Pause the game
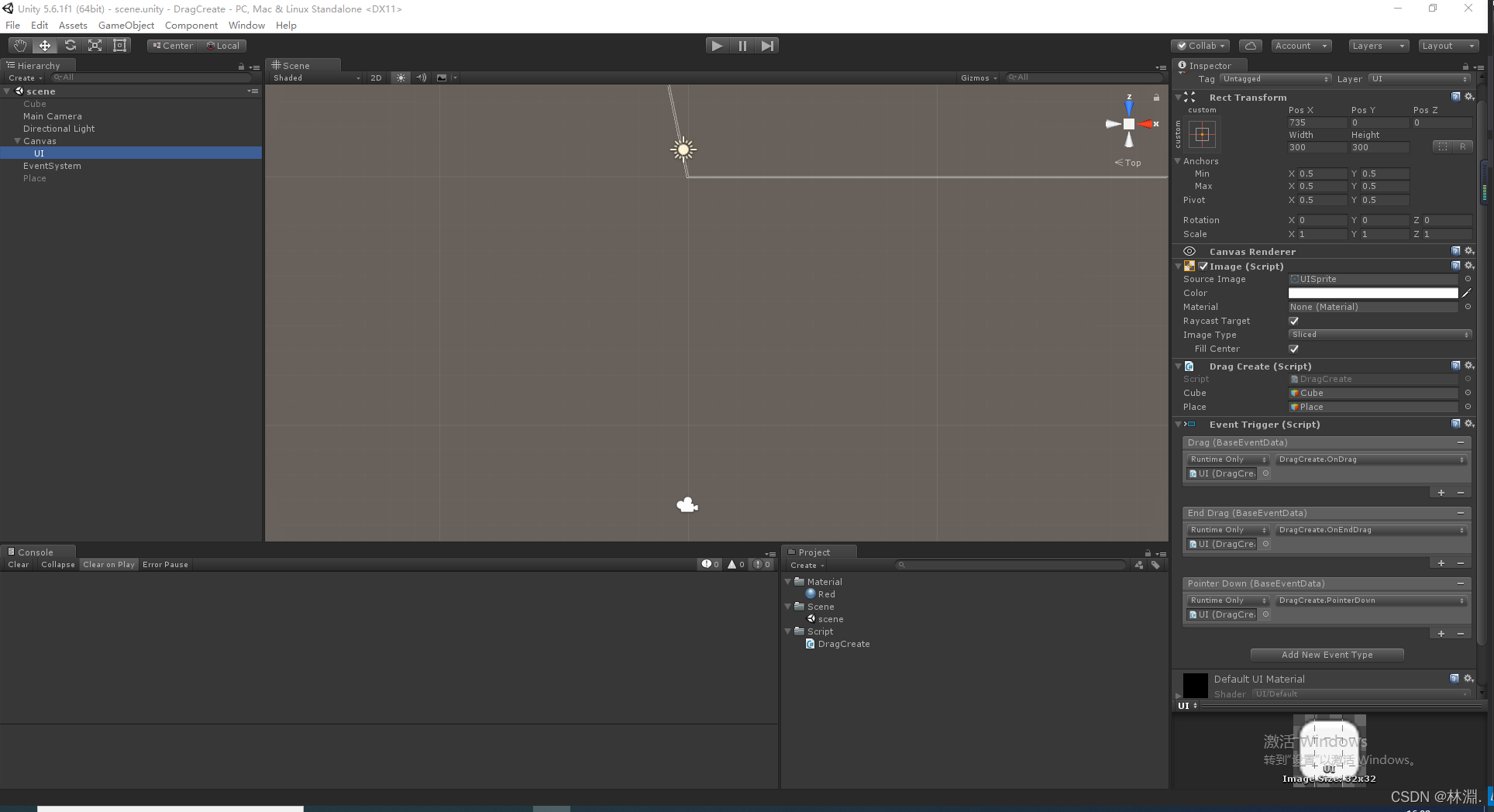1494x812 pixels. tap(742, 46)
